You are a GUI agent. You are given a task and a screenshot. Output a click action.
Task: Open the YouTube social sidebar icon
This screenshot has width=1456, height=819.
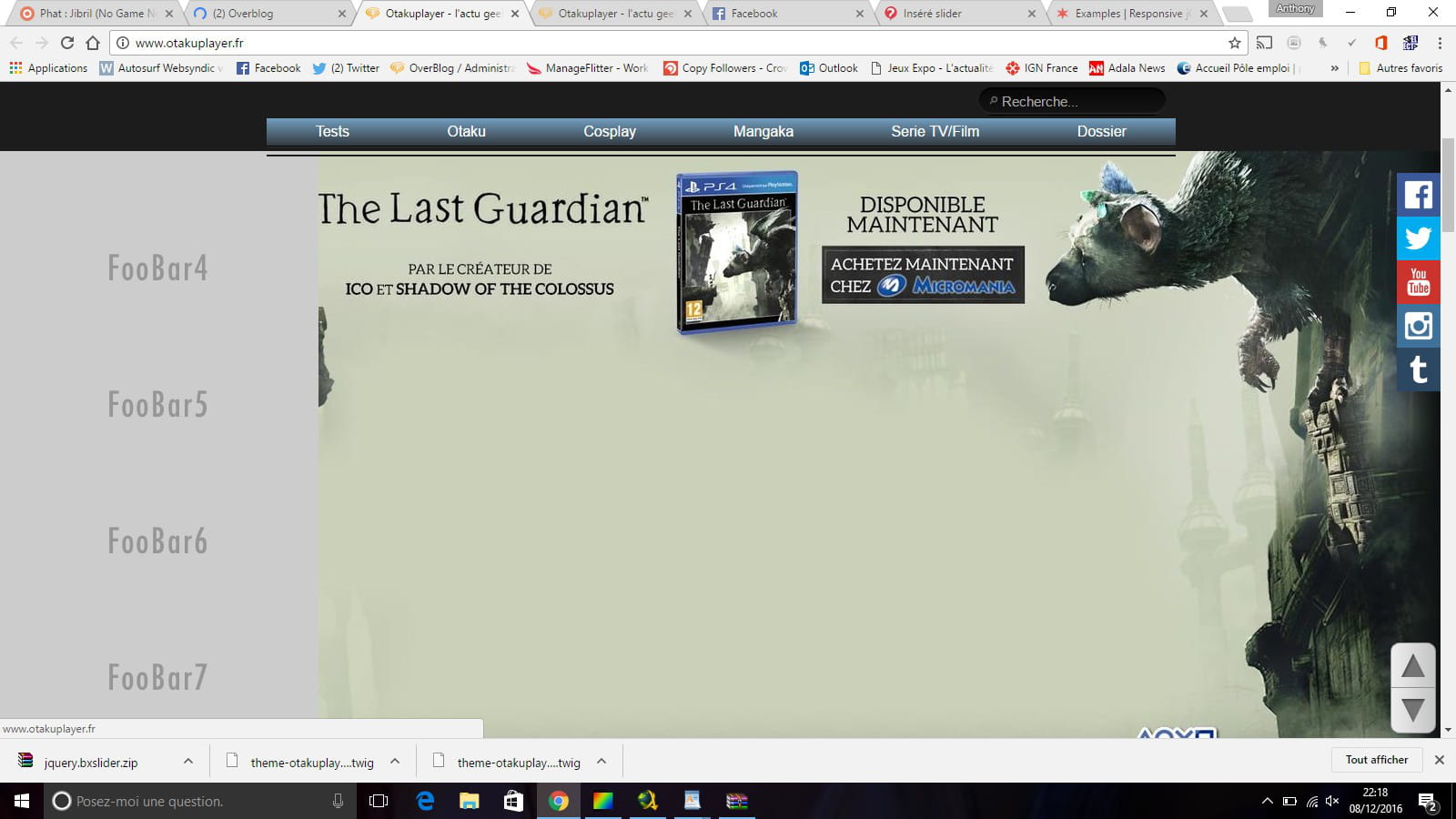point(1418,282)
